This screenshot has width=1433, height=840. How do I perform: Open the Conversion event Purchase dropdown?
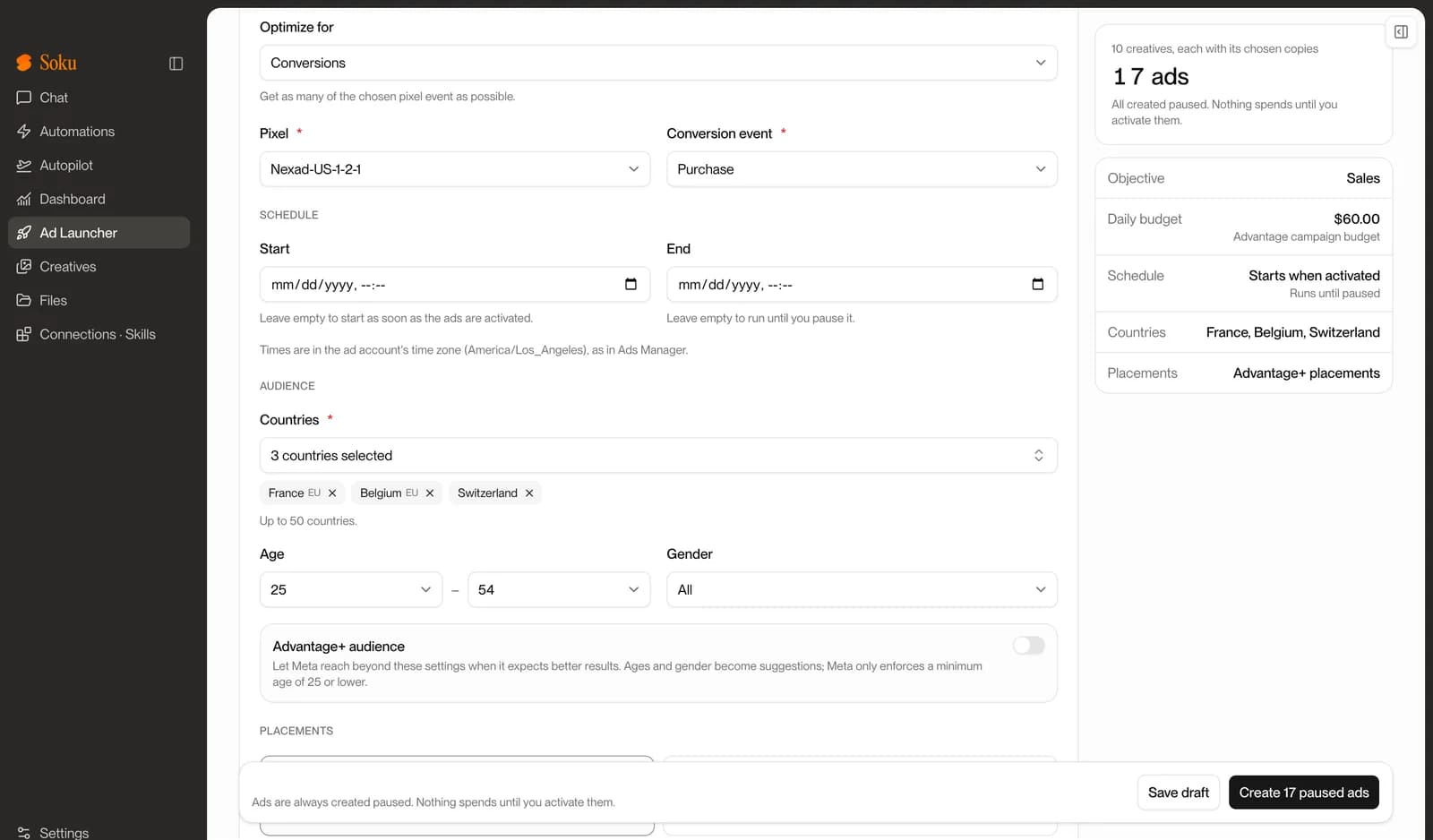point(862,169)
